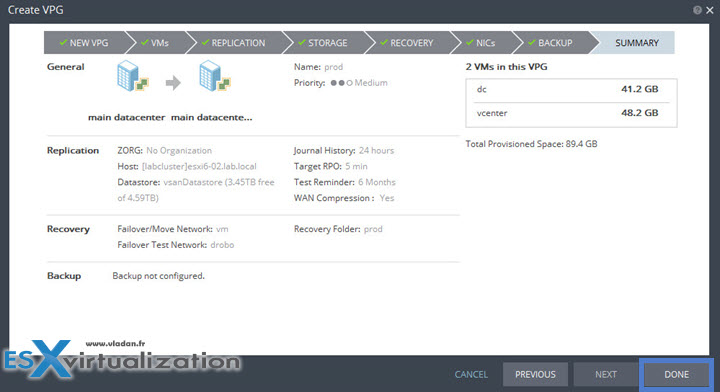Click the Test Reminder 6 Months value
720x392 pixels.
click(x=377, y=182)
